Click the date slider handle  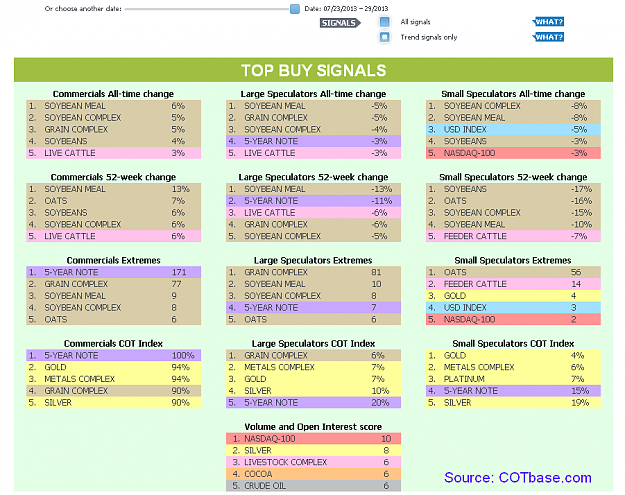(x=295, y=9)
